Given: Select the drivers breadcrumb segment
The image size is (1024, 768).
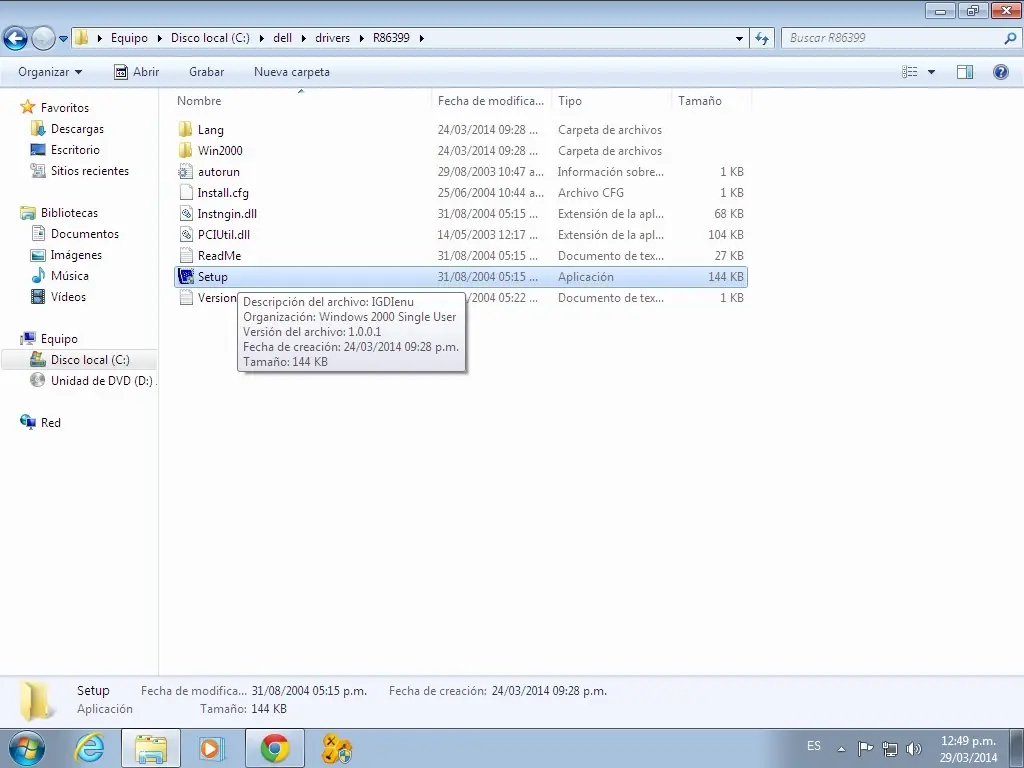Looking at the screenshot, I should [332, 38].
